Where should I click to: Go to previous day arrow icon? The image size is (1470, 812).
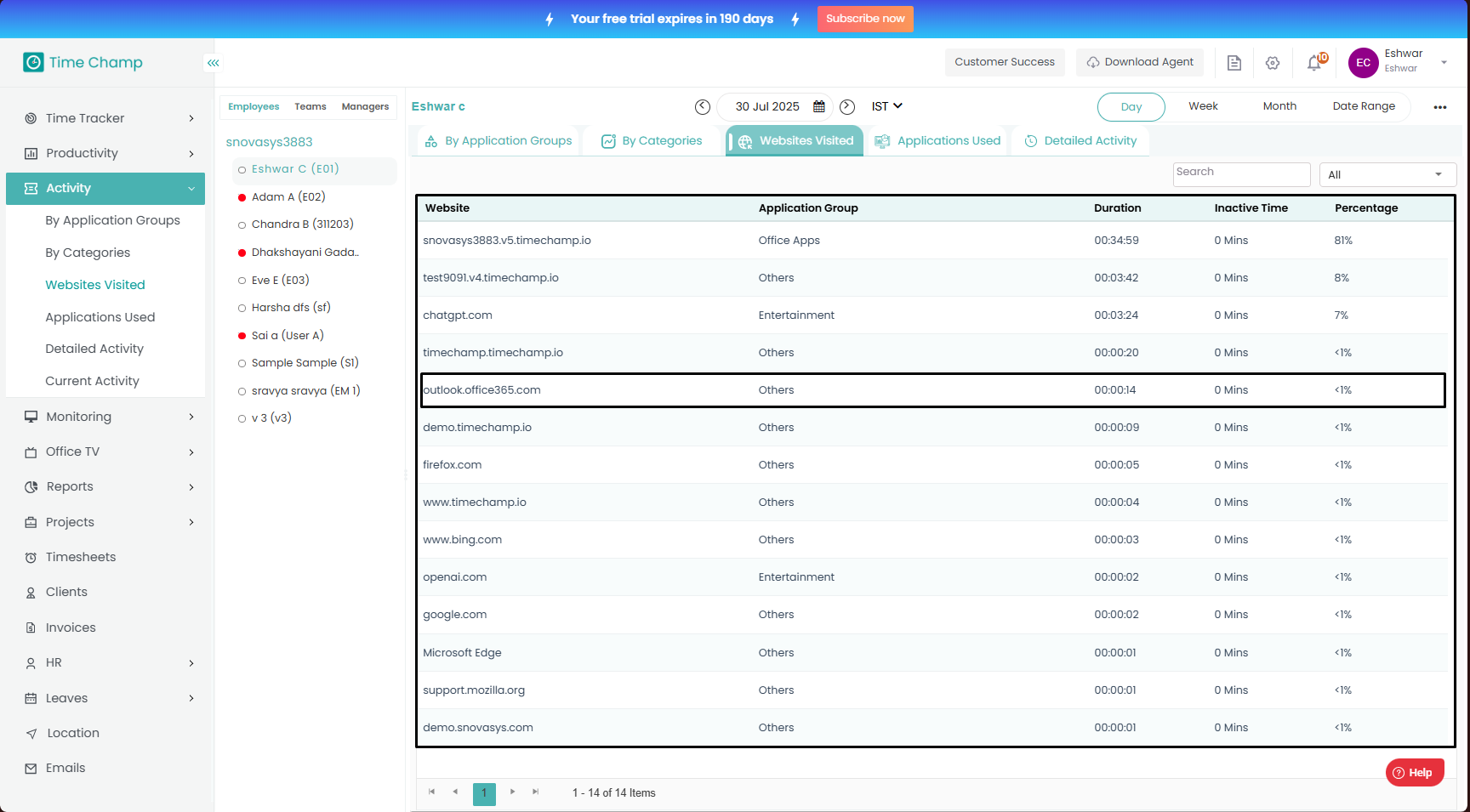point(703,107)
